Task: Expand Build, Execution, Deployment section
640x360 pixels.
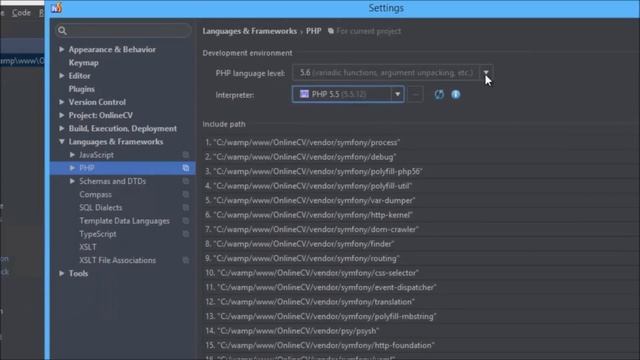Action: click(x=62, y=129)
